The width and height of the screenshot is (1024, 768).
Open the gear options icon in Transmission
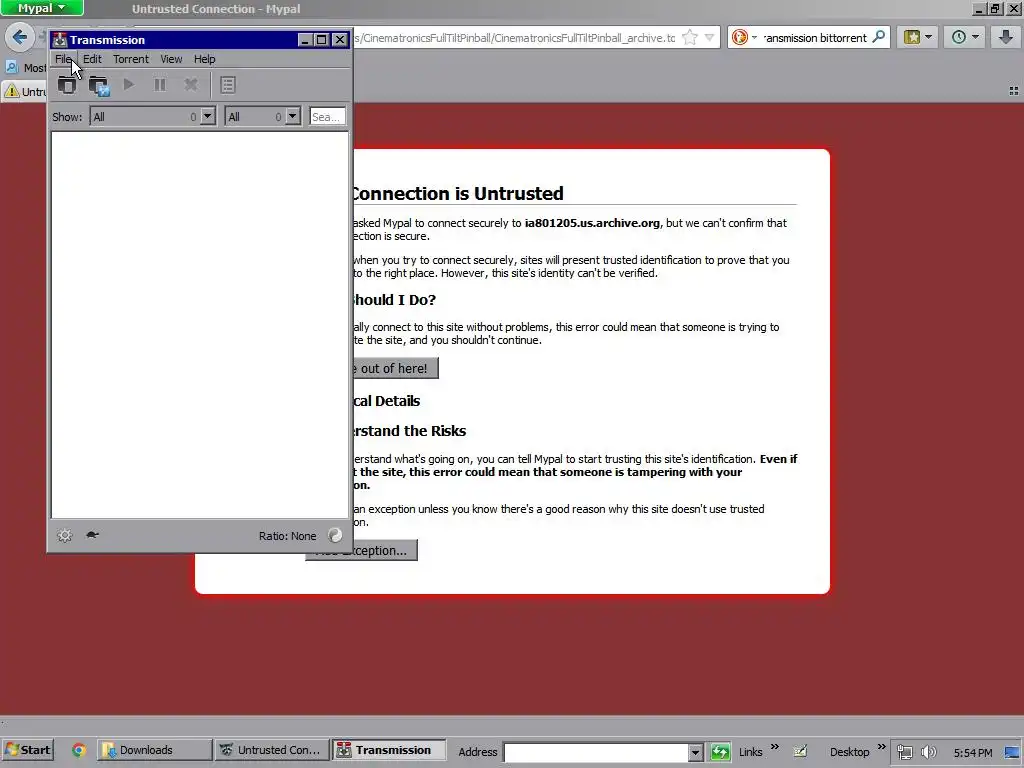64,536
